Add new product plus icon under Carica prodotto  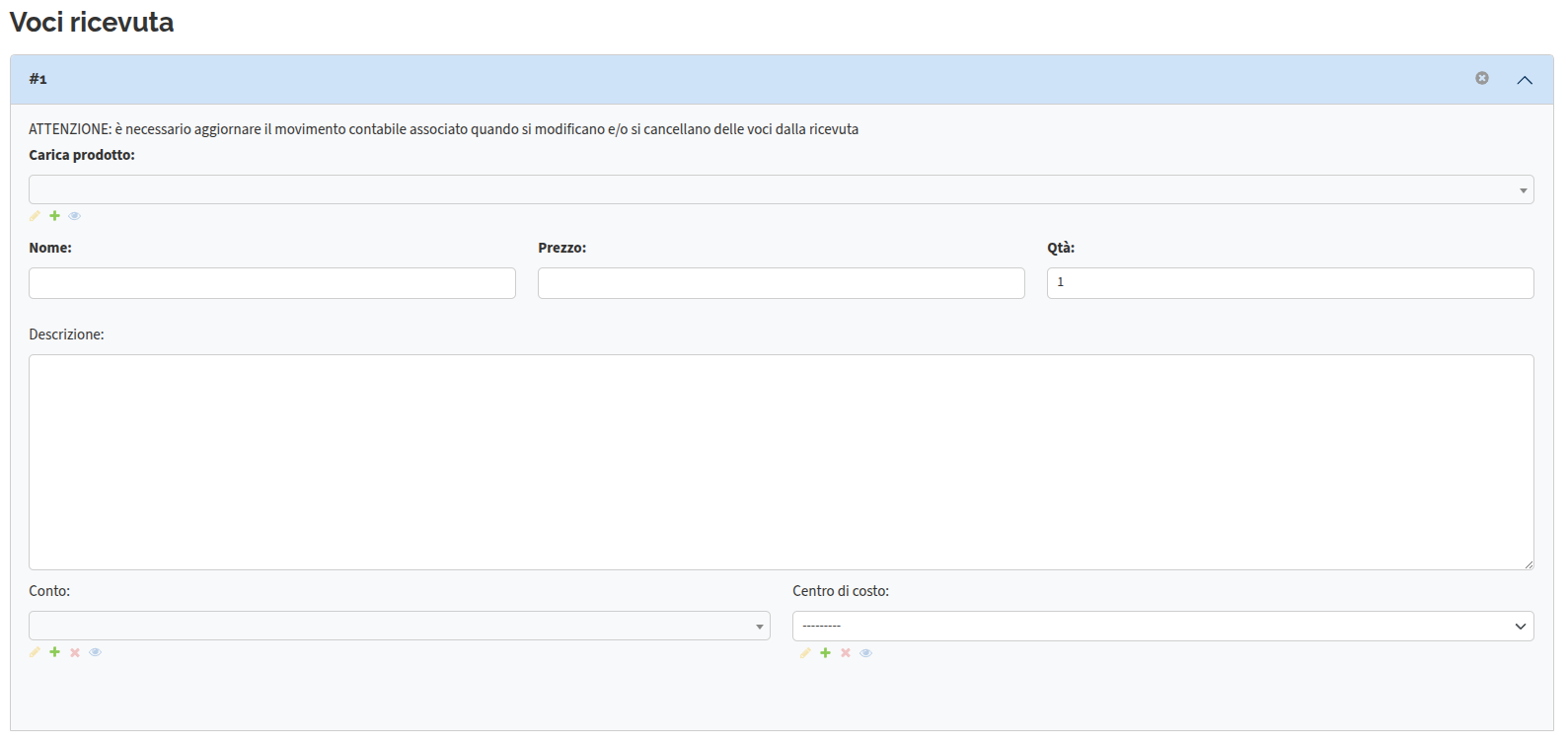(54, 216)
